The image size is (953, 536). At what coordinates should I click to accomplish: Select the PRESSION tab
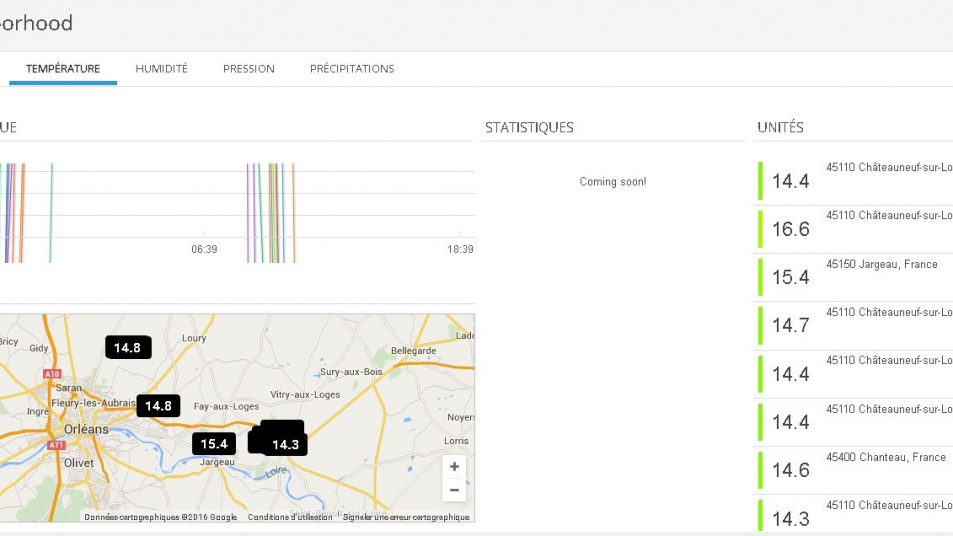(249, 69)
